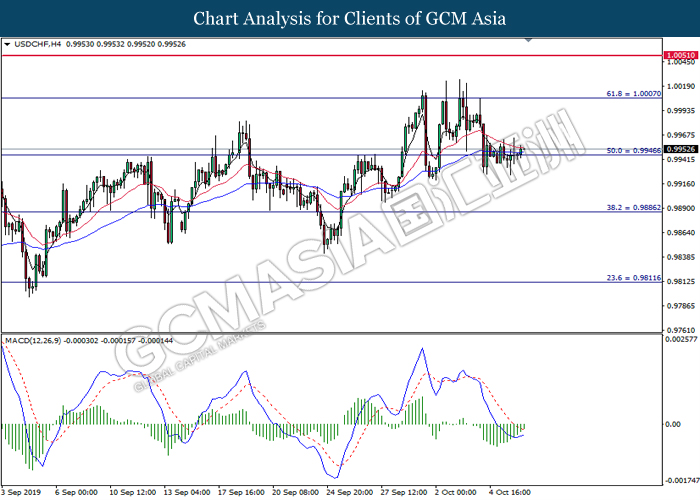Click the black triangle beside USDCHF,H4
This screenshot has width=700, height=500.
(8, 45)
